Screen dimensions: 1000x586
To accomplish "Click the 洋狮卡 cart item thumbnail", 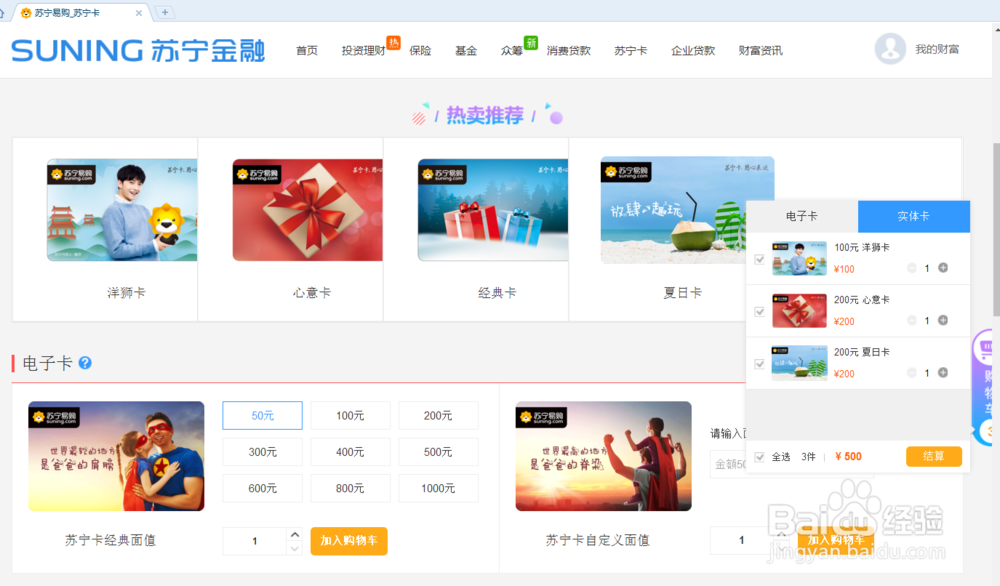I will [799, 258].
